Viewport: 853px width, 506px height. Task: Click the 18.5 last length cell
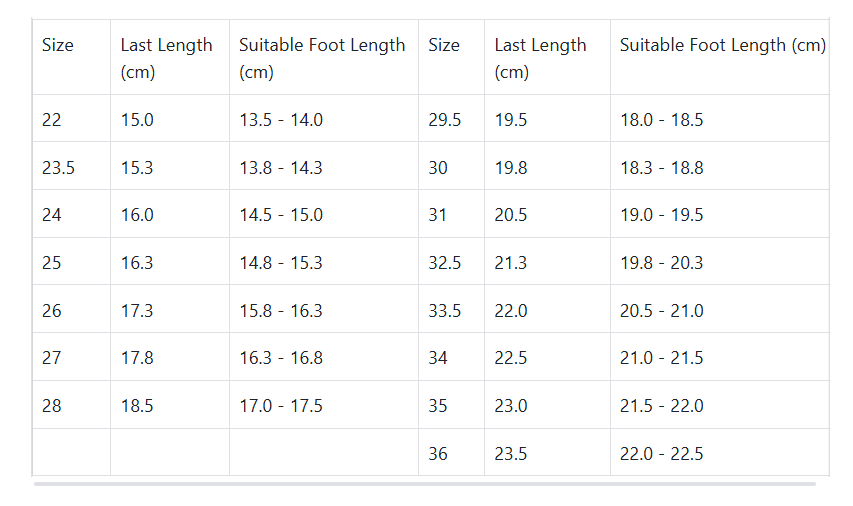pyautogui.click(x=137, y=406)
